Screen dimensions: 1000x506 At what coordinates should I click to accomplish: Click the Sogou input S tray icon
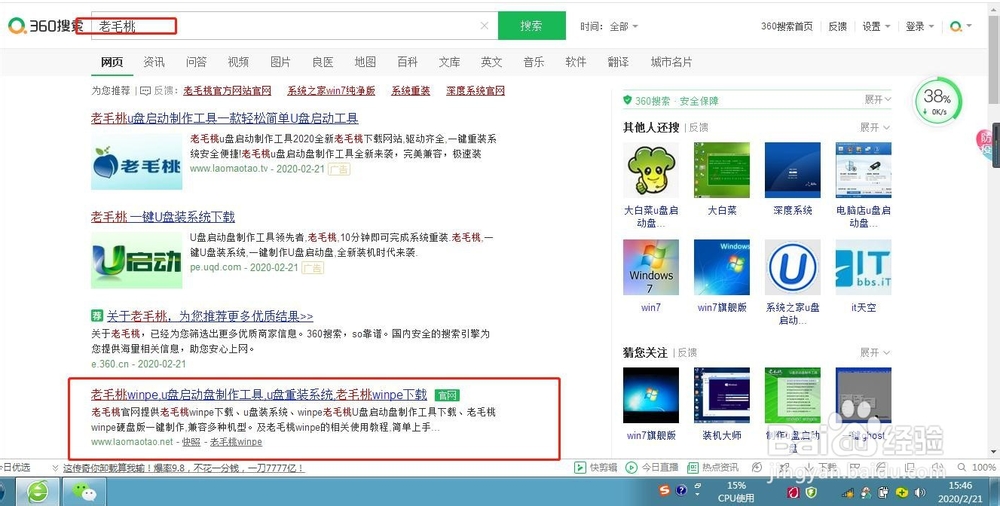click(664, 491)
